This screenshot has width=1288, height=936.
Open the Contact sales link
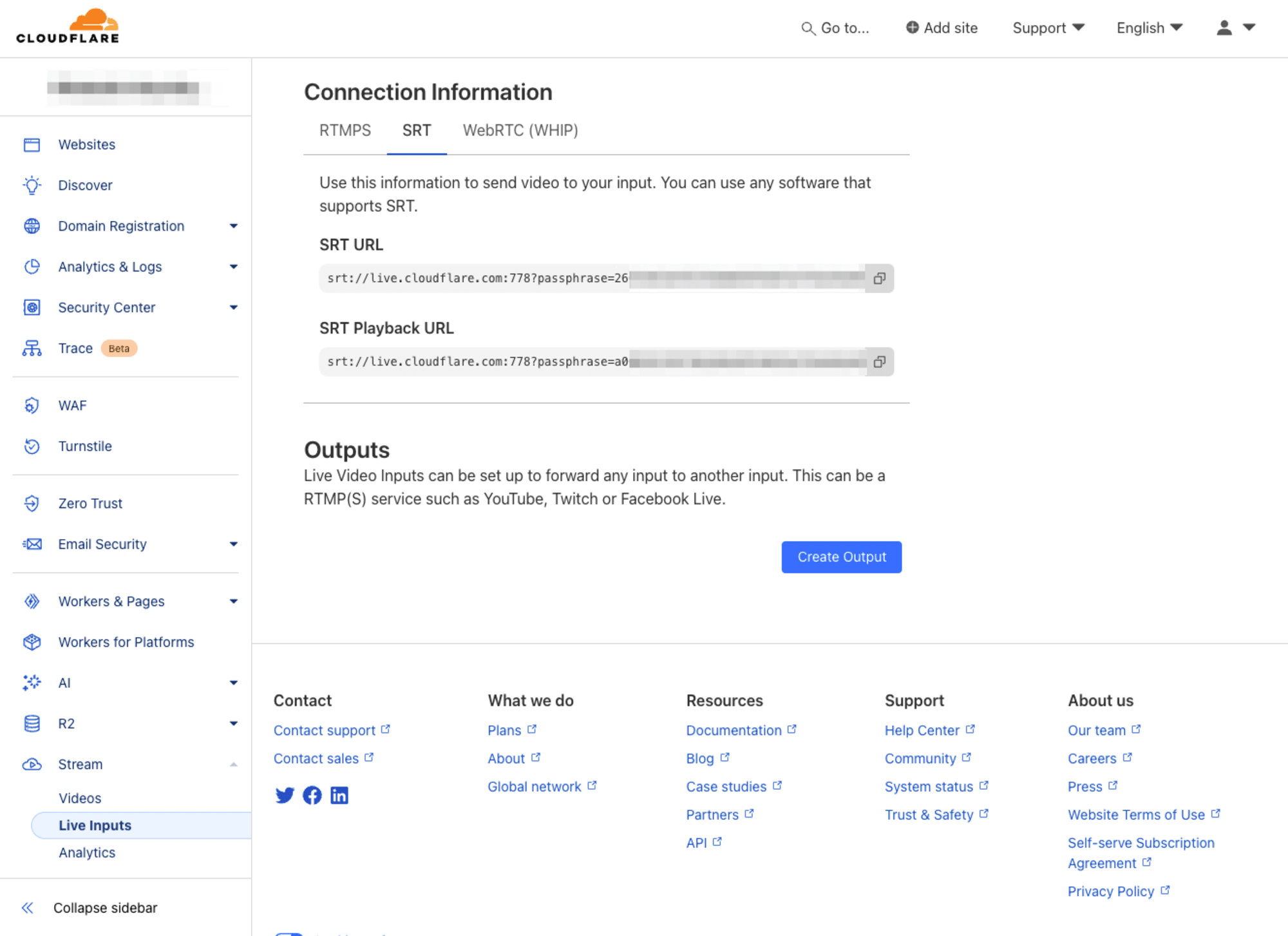[323, 759]
